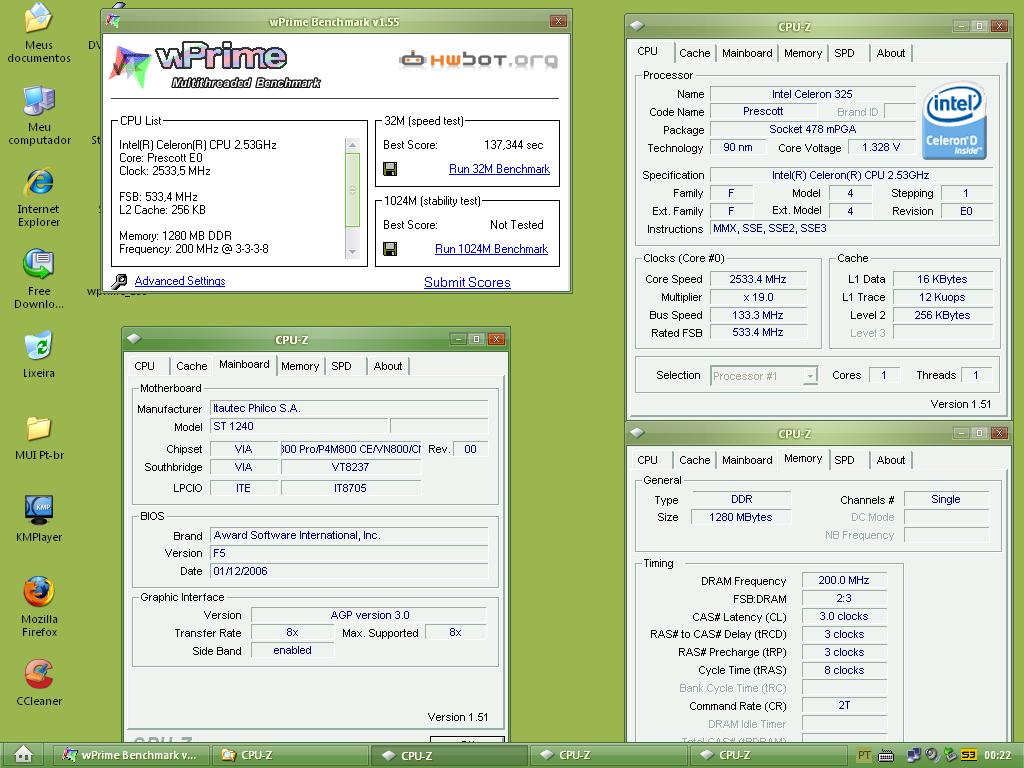Click the Advanced Settings wrench icon
1024x768 pixels.
[x=120, y=281]
